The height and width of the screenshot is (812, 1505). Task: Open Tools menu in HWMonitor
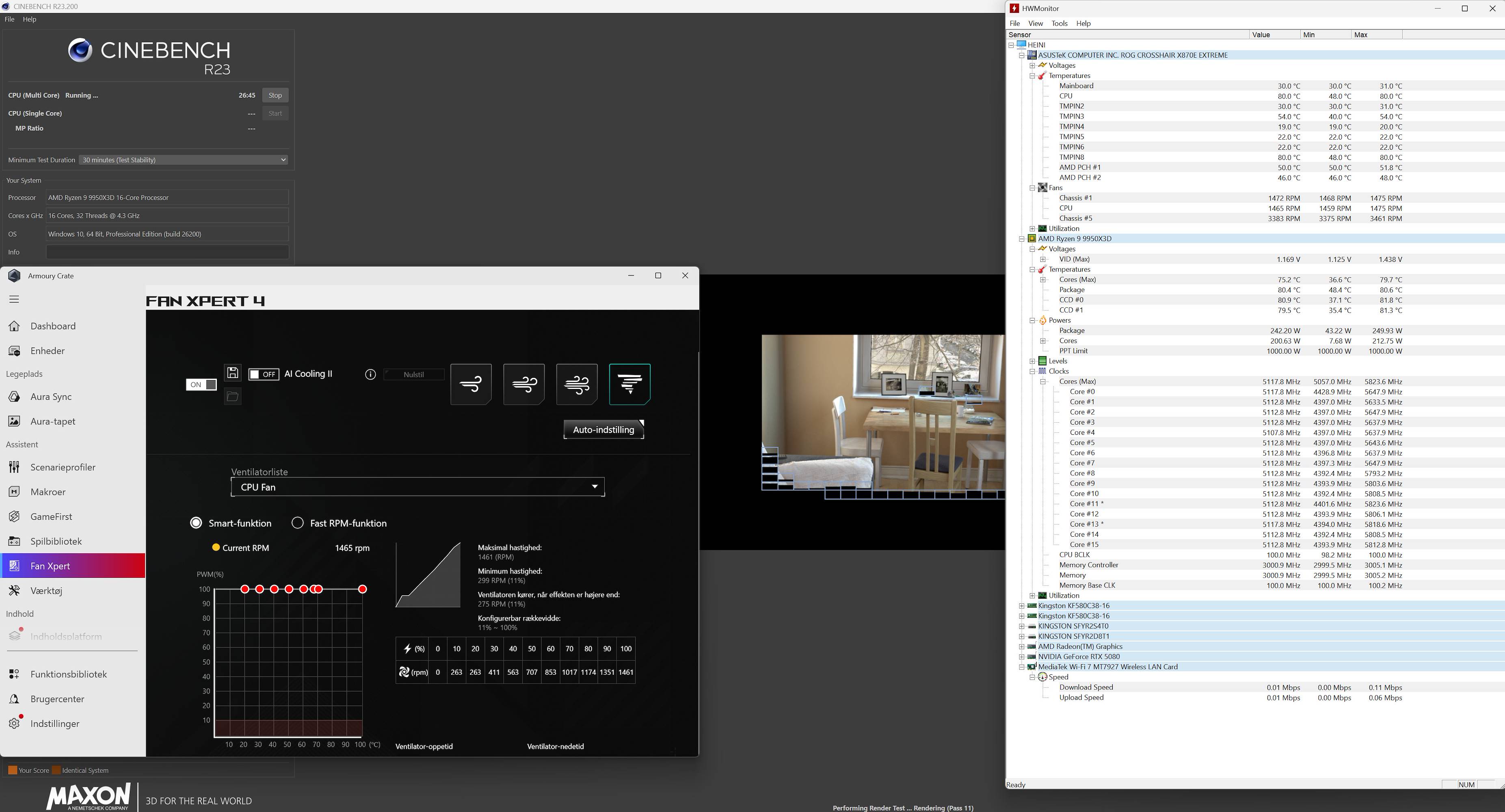[x=1059, y=24]
